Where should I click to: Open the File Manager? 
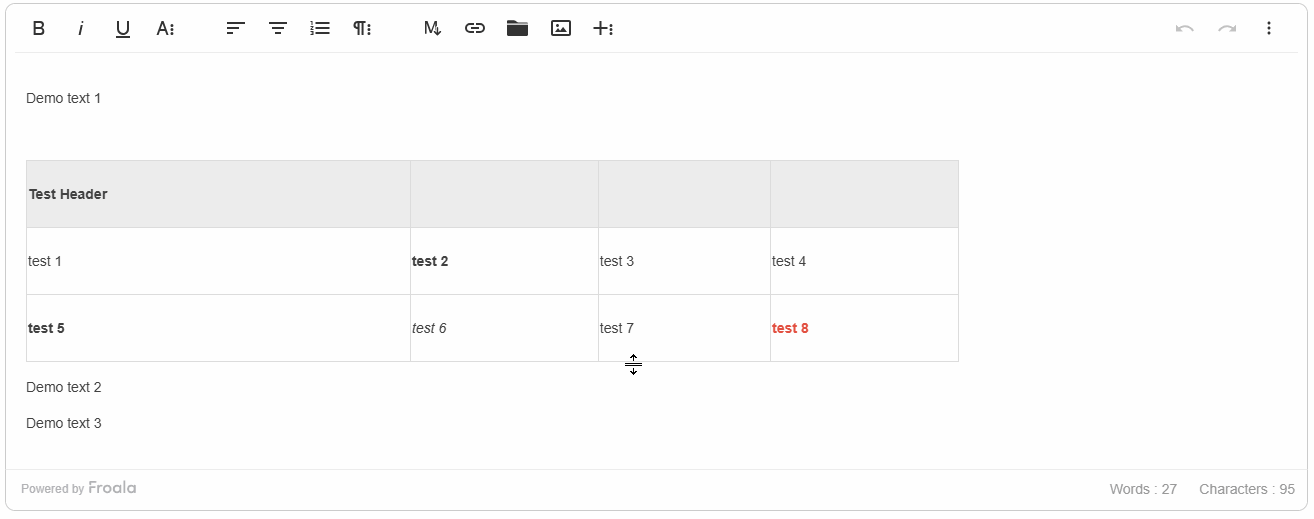[517, 28]
